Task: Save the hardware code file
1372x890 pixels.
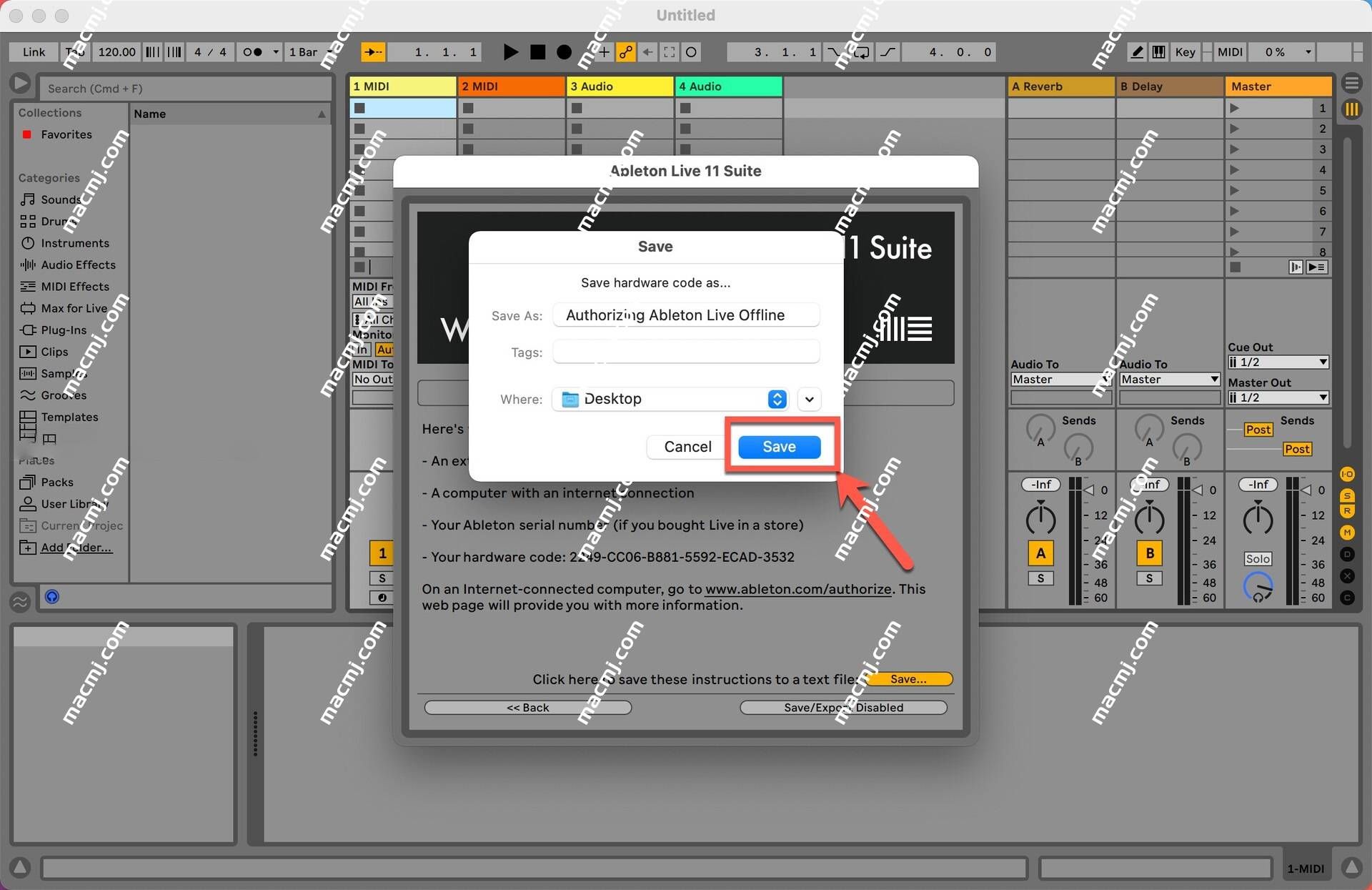Action: 779,446
